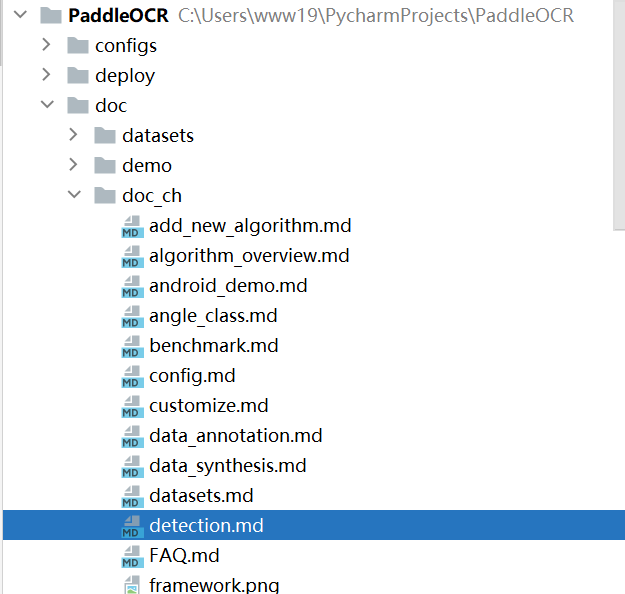Click the PaddleOCR project folder icon
Screen dimensions: 625x594
coord(51,16)
